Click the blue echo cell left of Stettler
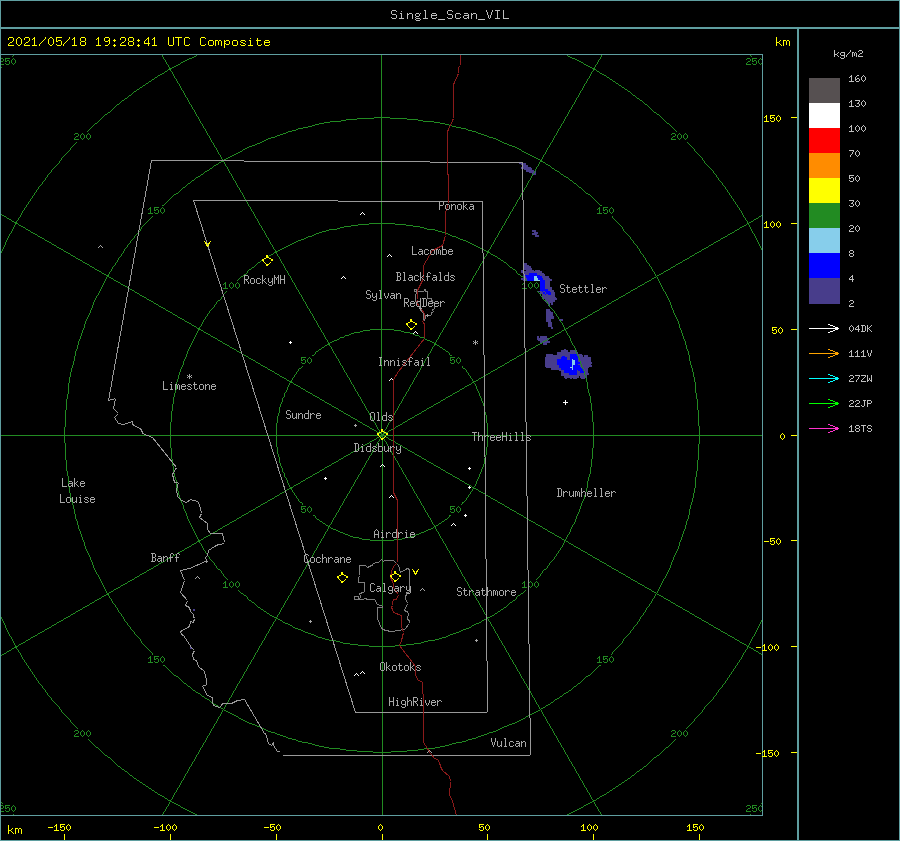 coord(540,284)
